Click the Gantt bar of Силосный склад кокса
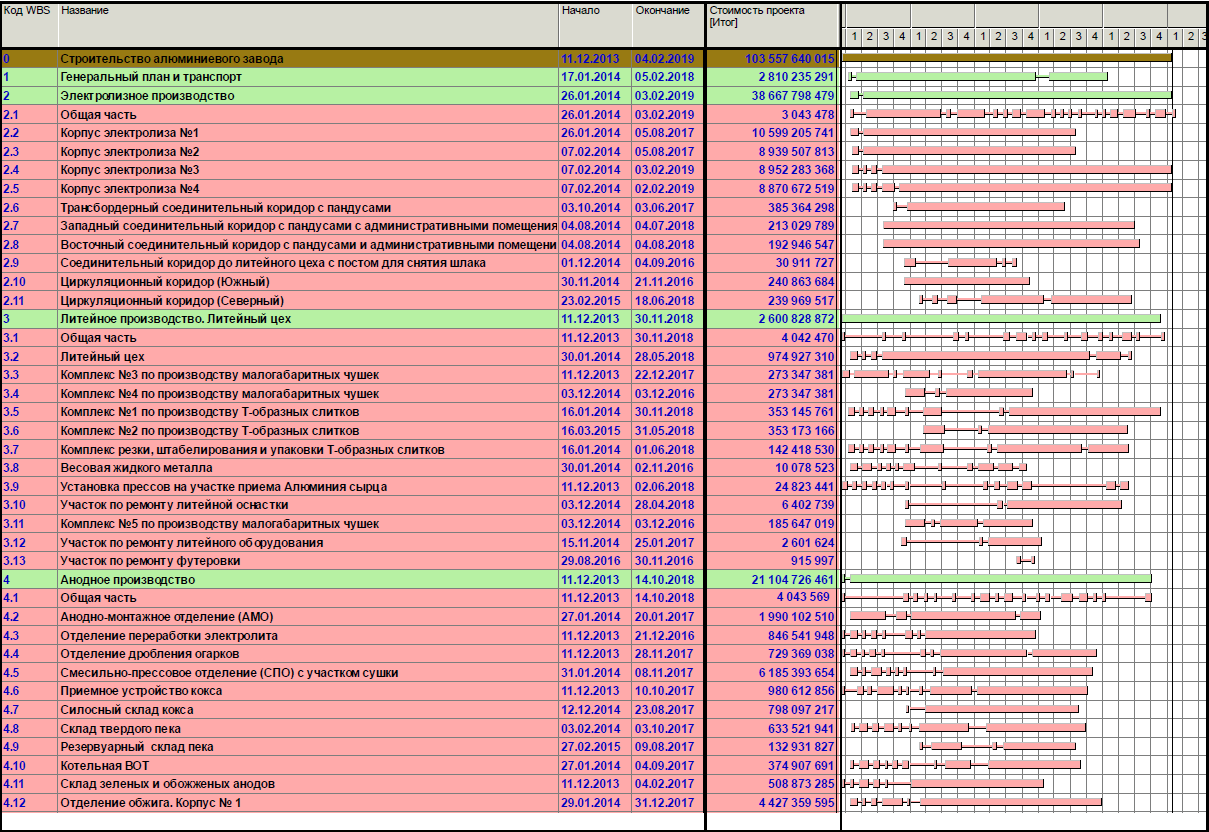Viewport: 1209px width, 832px height. tap(993, 709)
